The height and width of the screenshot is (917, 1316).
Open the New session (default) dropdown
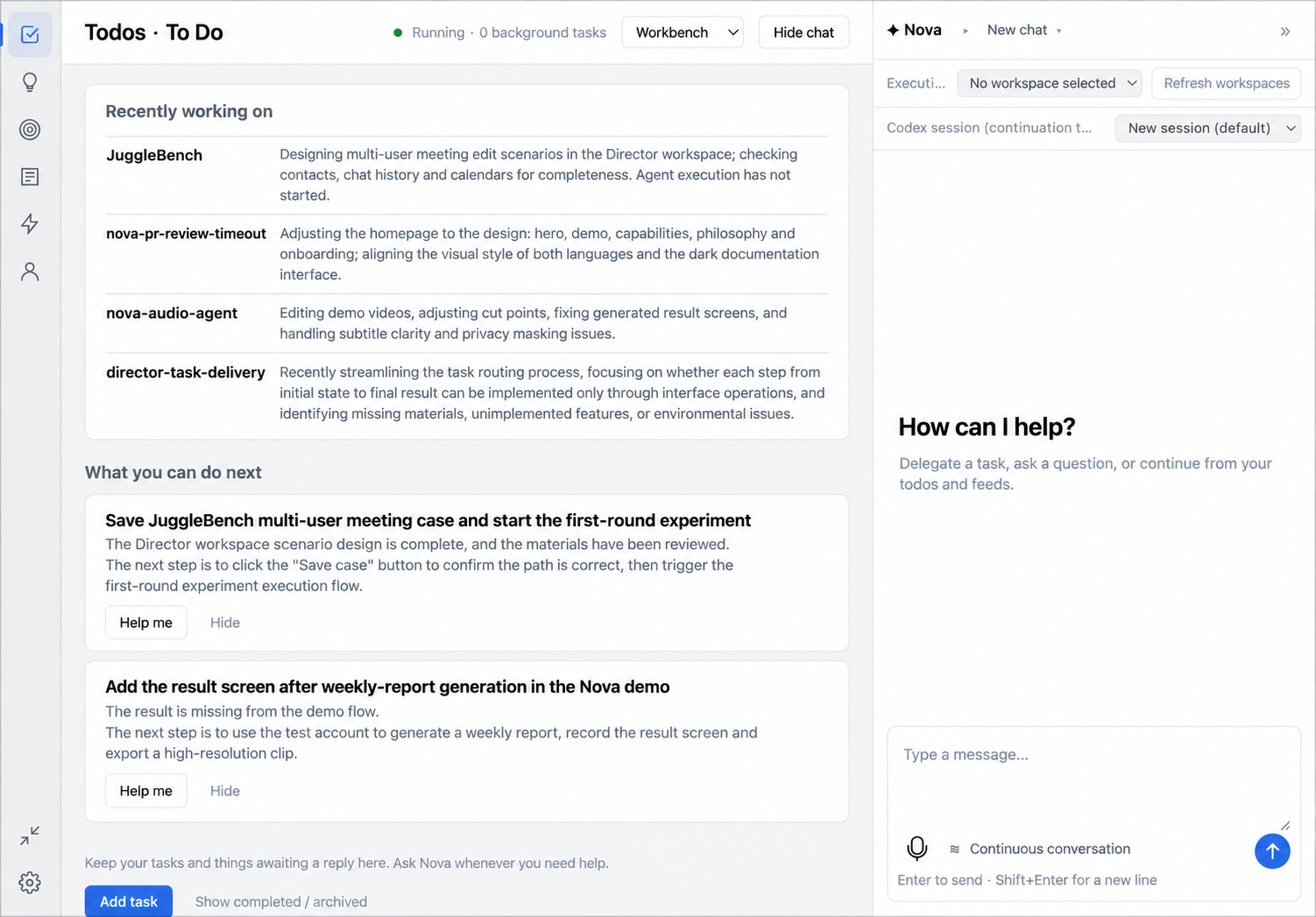[x=1208, y=128]
